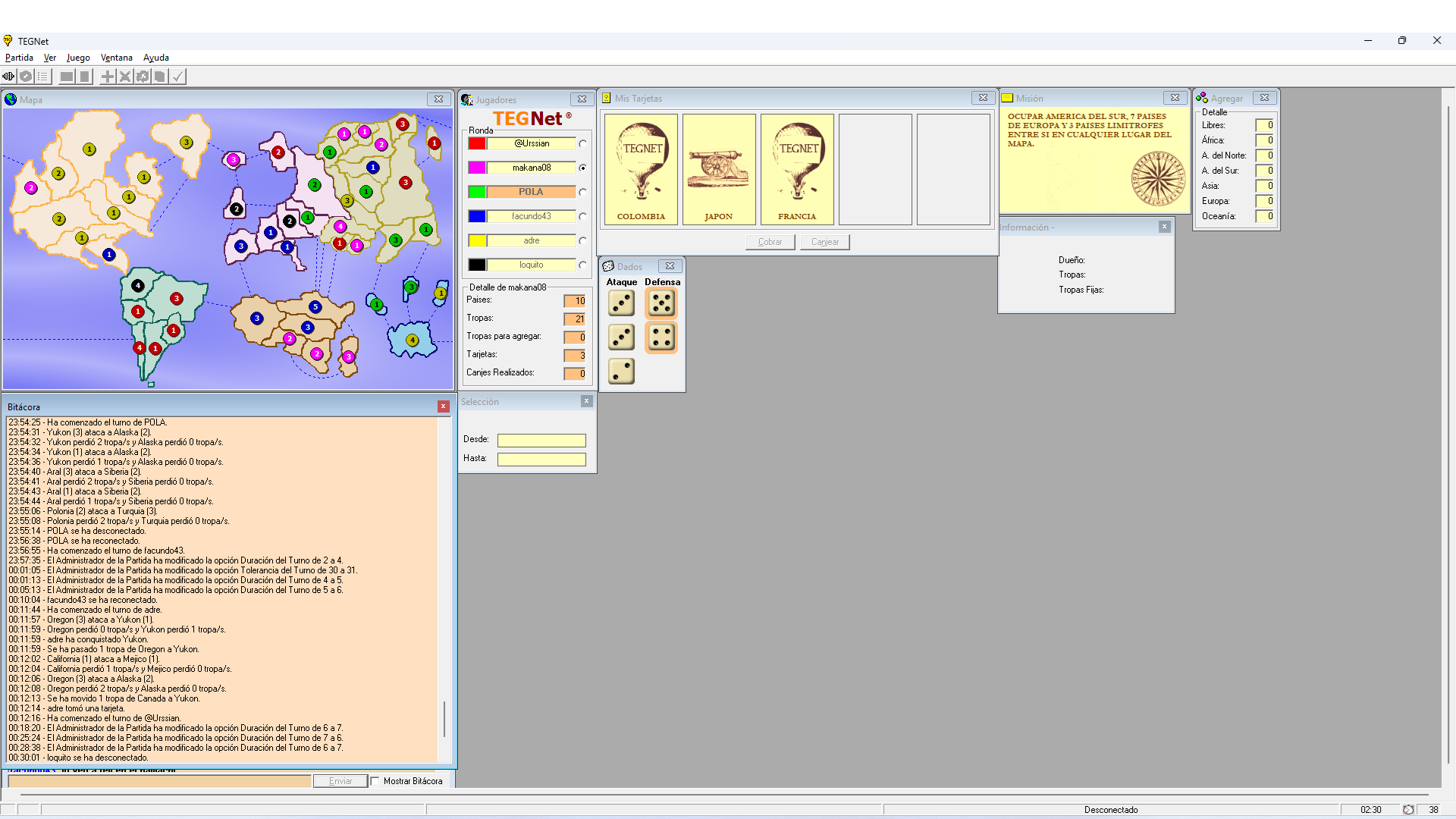Image resolution: width=1456 pixels, height=819 pixels.
Task: Select the crossed-swords attack toolbar icon
Action: point(125,77)
